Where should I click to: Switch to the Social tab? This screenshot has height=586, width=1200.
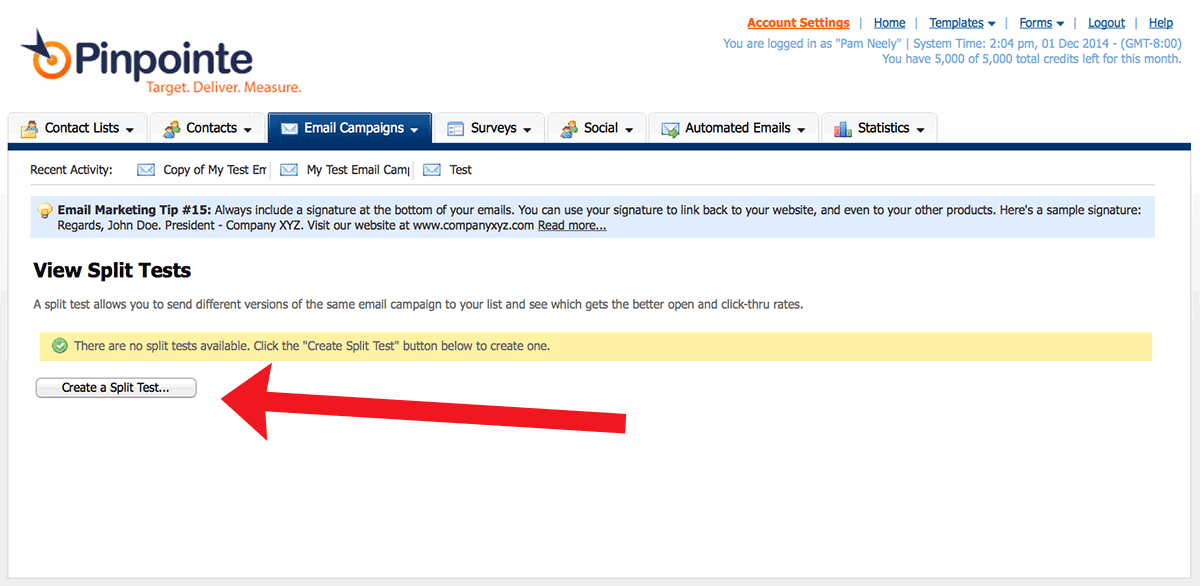pyautogui.click(x=597, y=128)
